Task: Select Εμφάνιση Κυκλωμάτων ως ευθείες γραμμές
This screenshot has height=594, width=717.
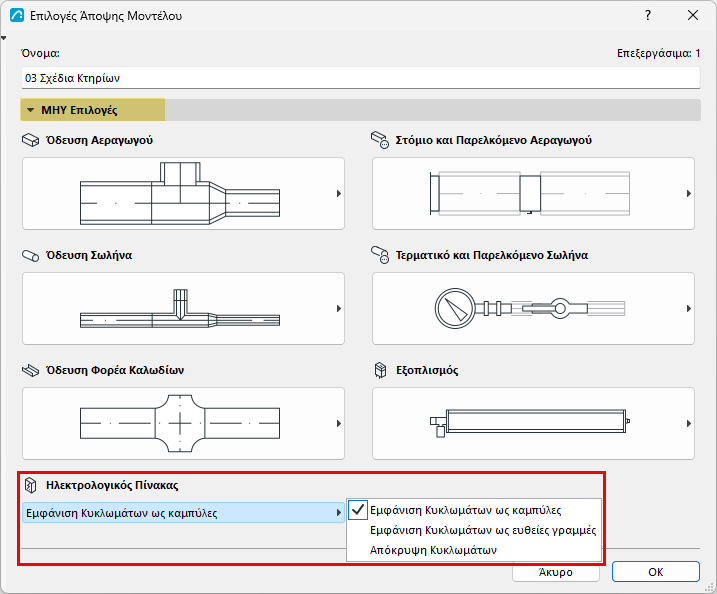Action: (x=474, y=530)
